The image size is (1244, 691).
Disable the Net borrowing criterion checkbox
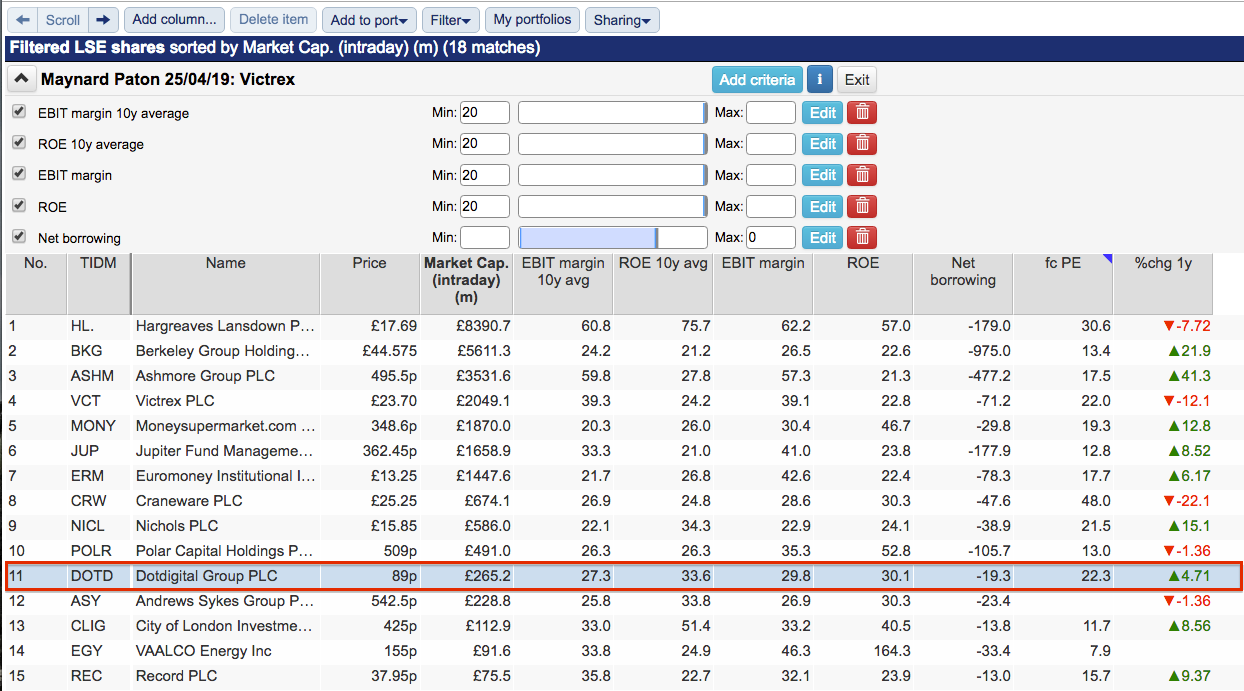pos(19,236)
